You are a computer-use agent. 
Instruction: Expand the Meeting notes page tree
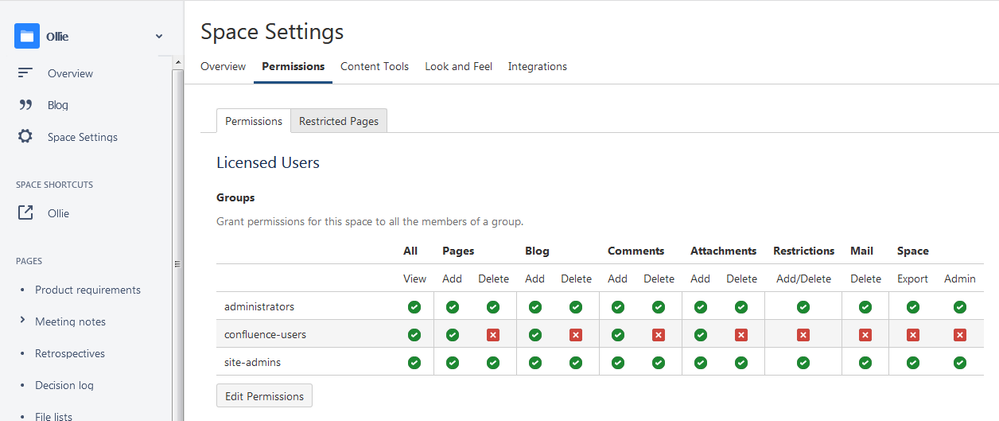[x=23, y=321]
